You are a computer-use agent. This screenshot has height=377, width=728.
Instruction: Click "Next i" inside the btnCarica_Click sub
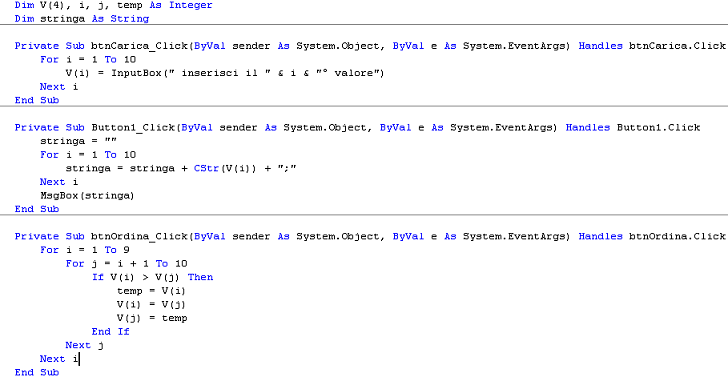click(x=59, y=87)
